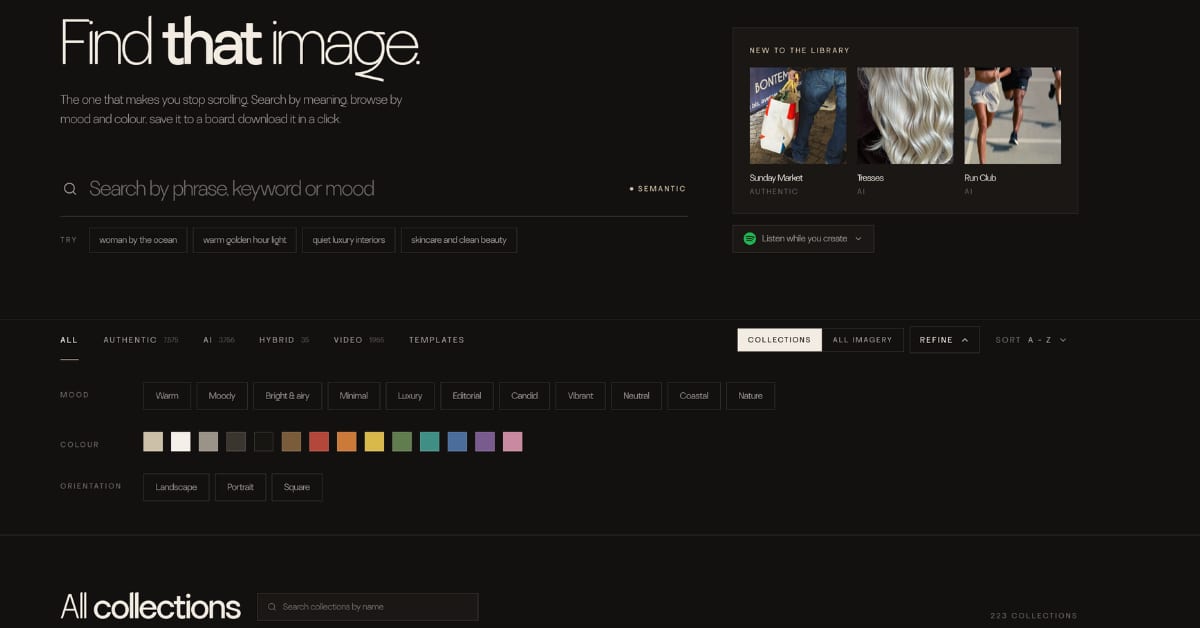Click the main search magnifier icon

coord(70,189)
